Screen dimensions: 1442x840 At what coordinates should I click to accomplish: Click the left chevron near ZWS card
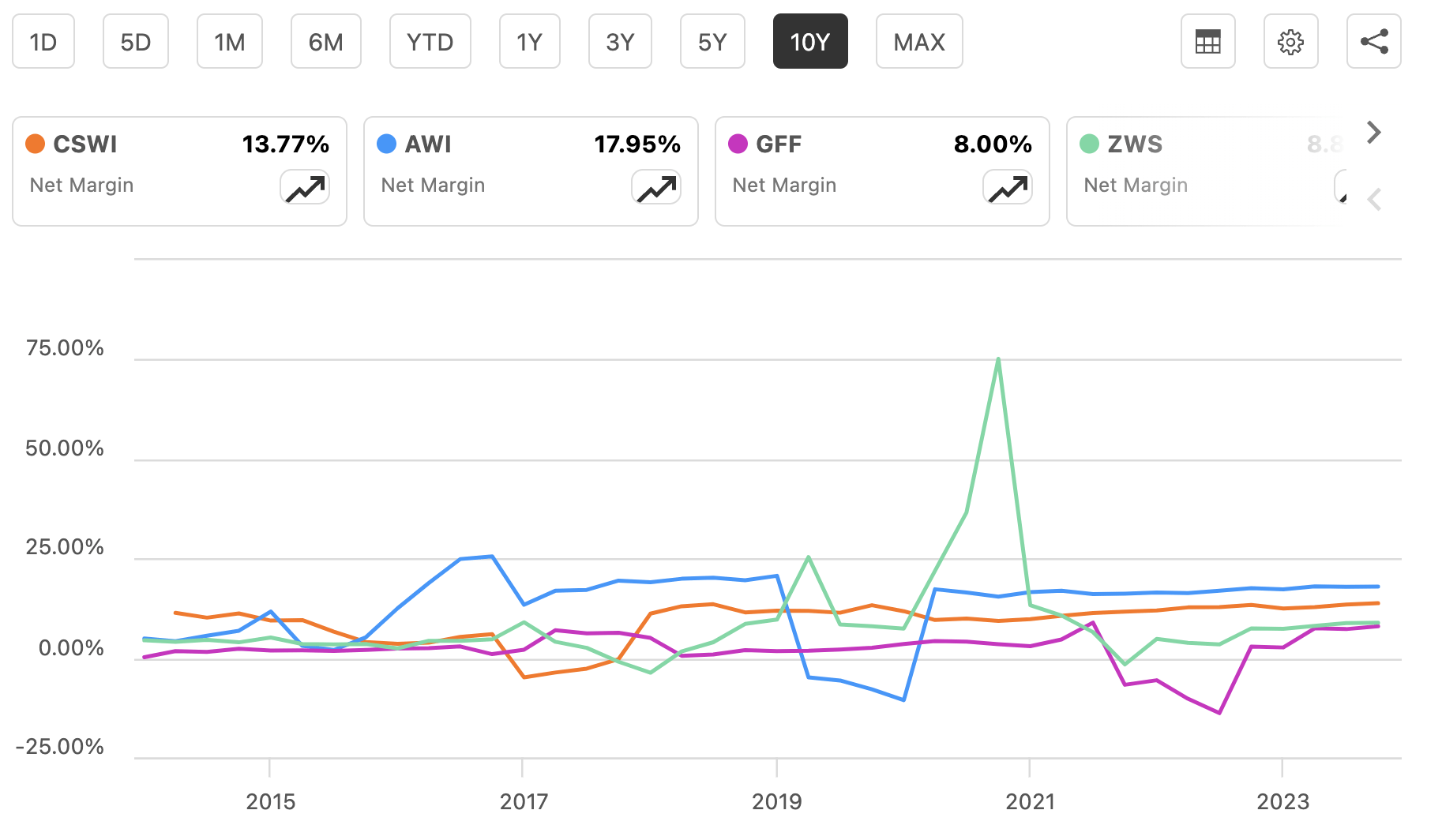pyautogui.click(x=1374, y=200)
